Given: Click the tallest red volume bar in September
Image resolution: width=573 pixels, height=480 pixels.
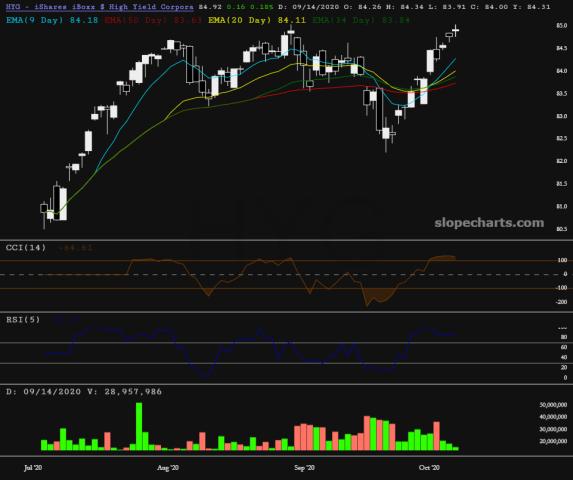Looking at the screenshot, I should 367,433.
